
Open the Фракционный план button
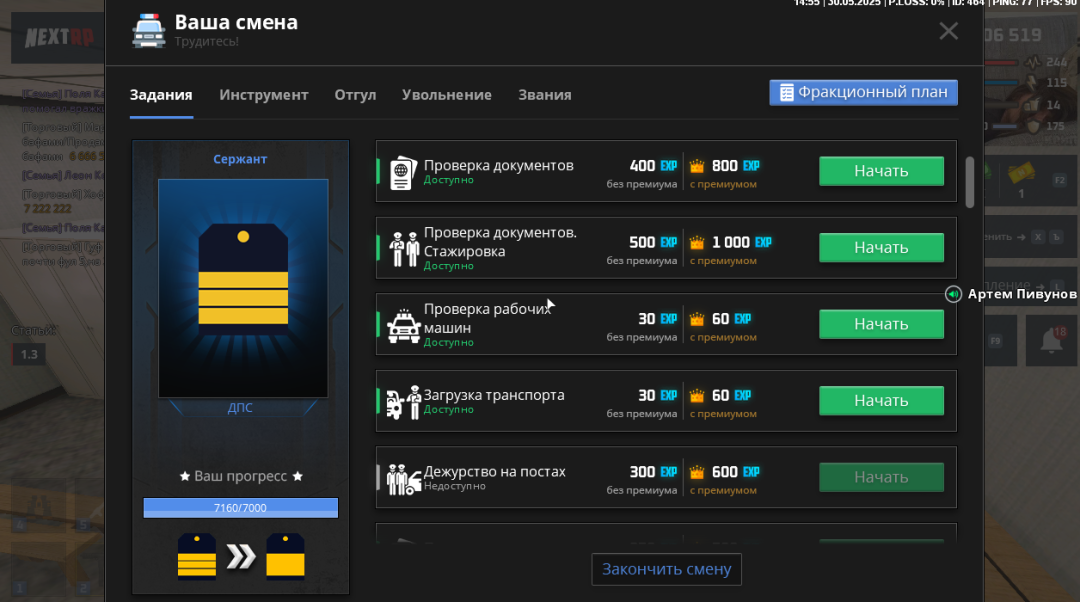coord(863,92)
